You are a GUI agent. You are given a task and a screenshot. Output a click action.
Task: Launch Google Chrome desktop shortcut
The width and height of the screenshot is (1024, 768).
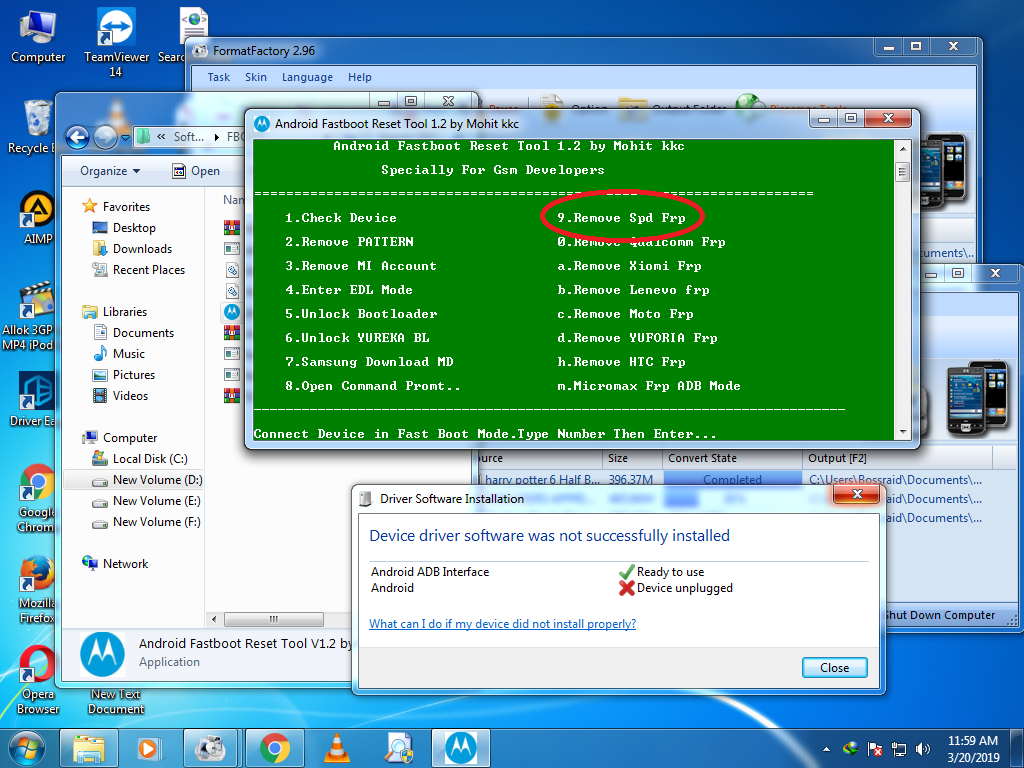click(36, 498)
